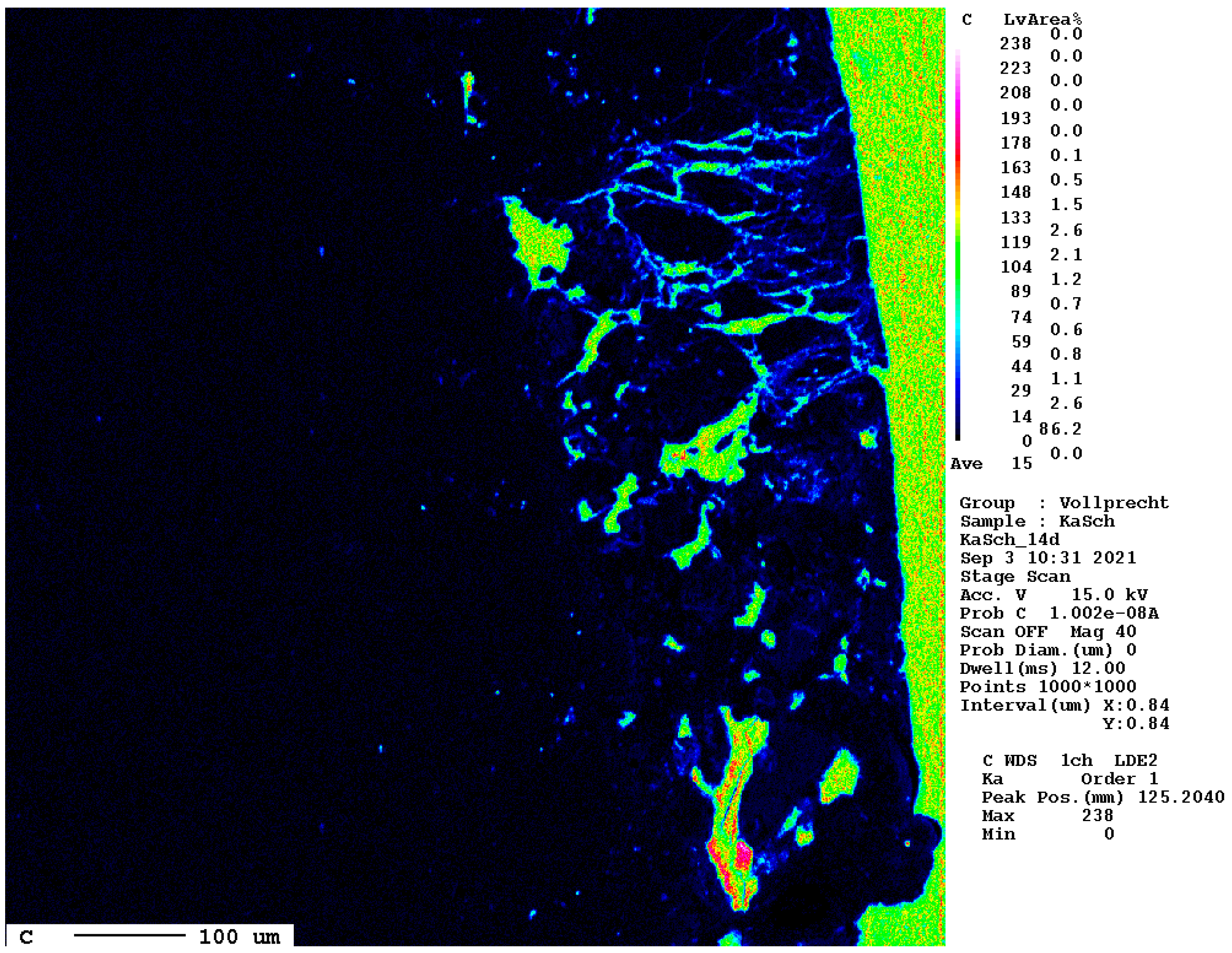The image size is (1232, 953).
Task: Click the 'KaSch_14d' sample name
Action: [1010, 540]
